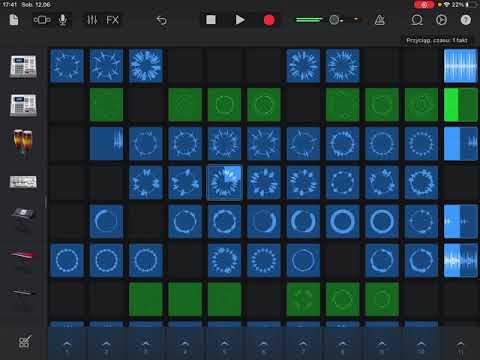Viewport: 480px width, 360px height.
Task: Tap the 17:41 clock in status bar
Action: click(x=10, y=5)
